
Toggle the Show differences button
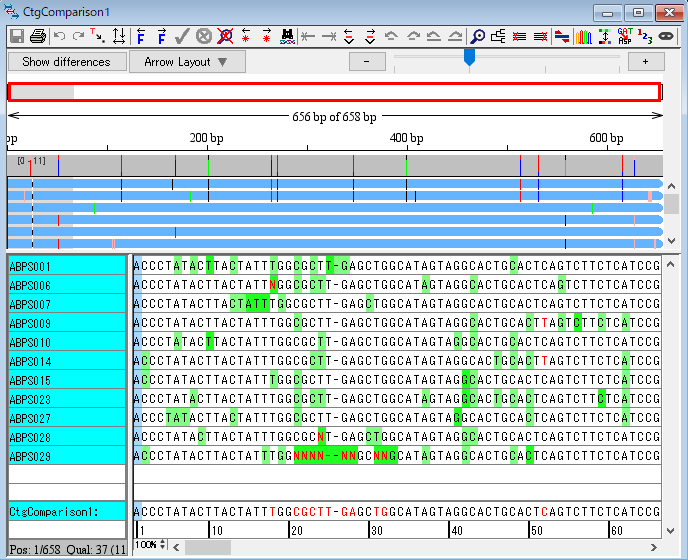coord(67,62)
